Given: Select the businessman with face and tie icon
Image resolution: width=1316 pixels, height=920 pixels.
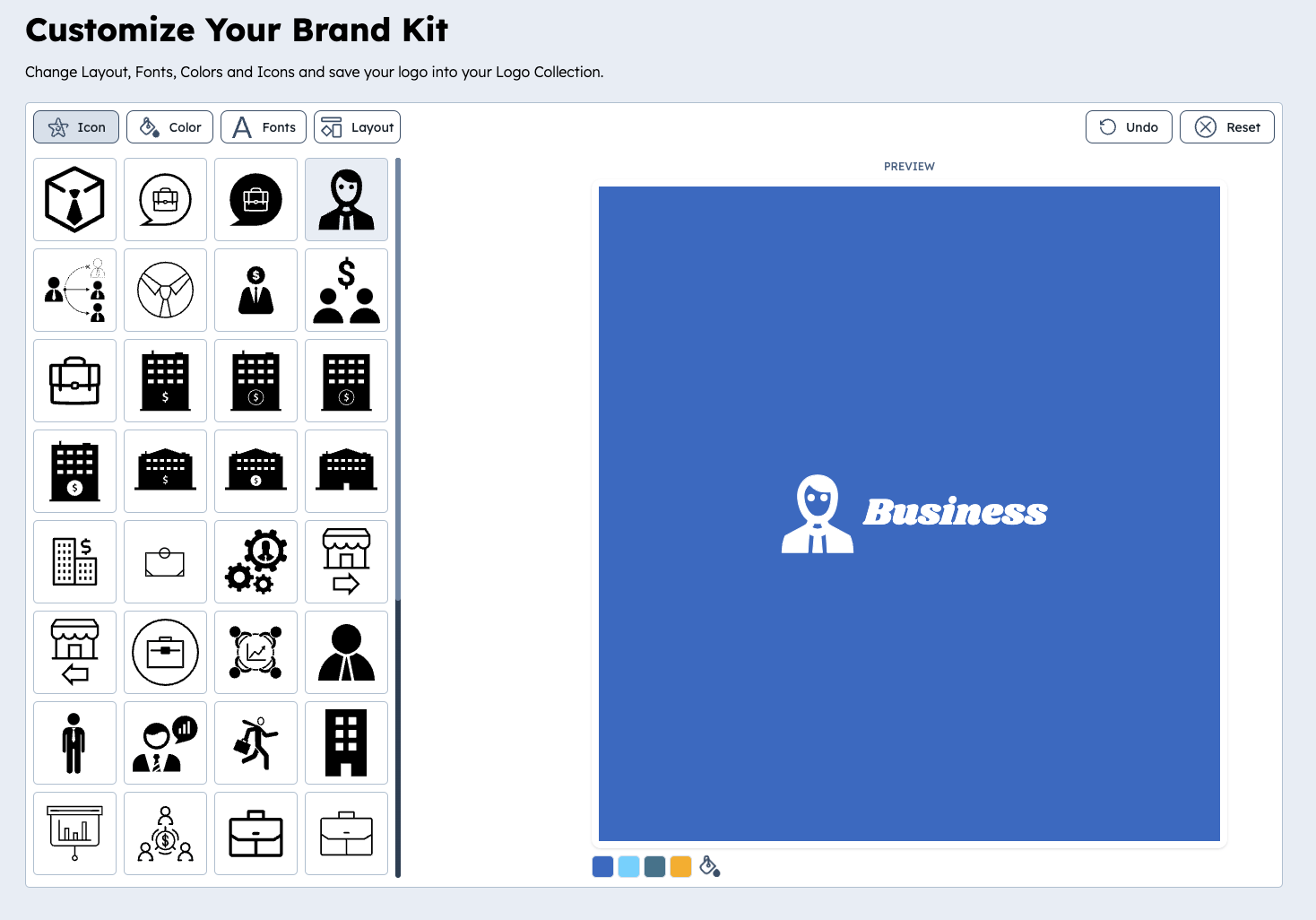Looking at the screenshot, I should point(346,200).
